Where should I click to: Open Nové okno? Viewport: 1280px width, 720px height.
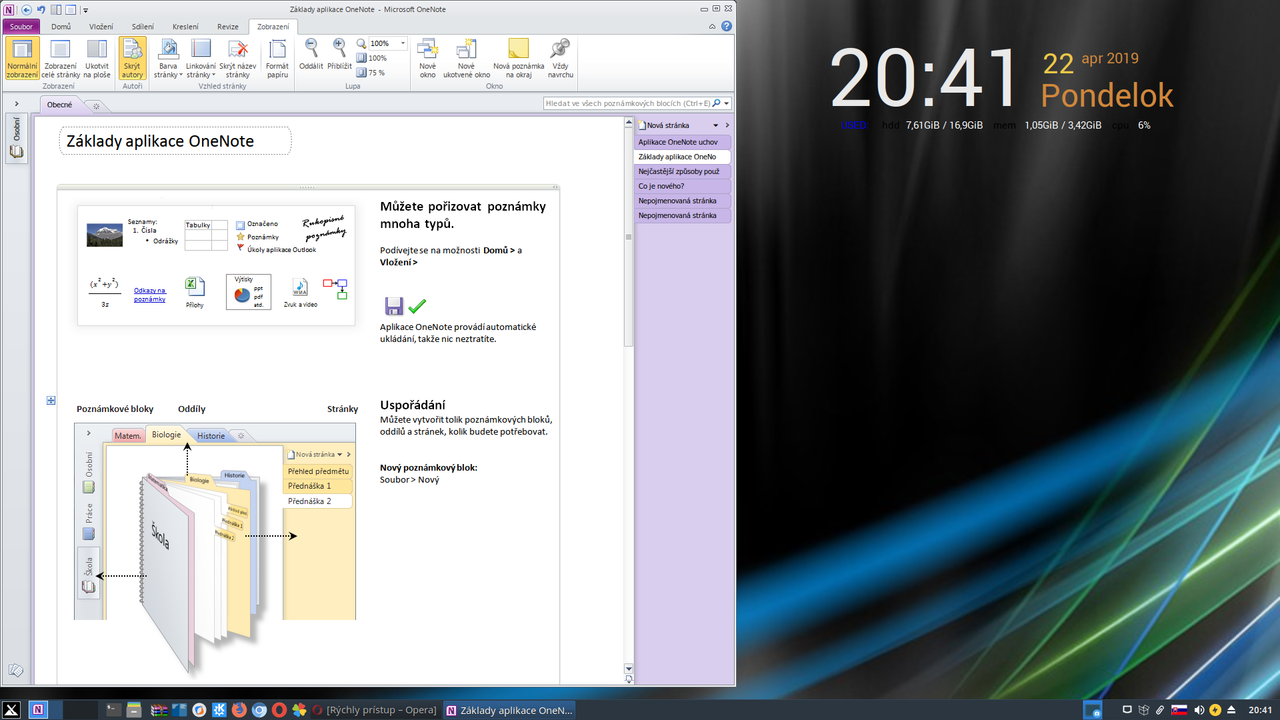427,58
